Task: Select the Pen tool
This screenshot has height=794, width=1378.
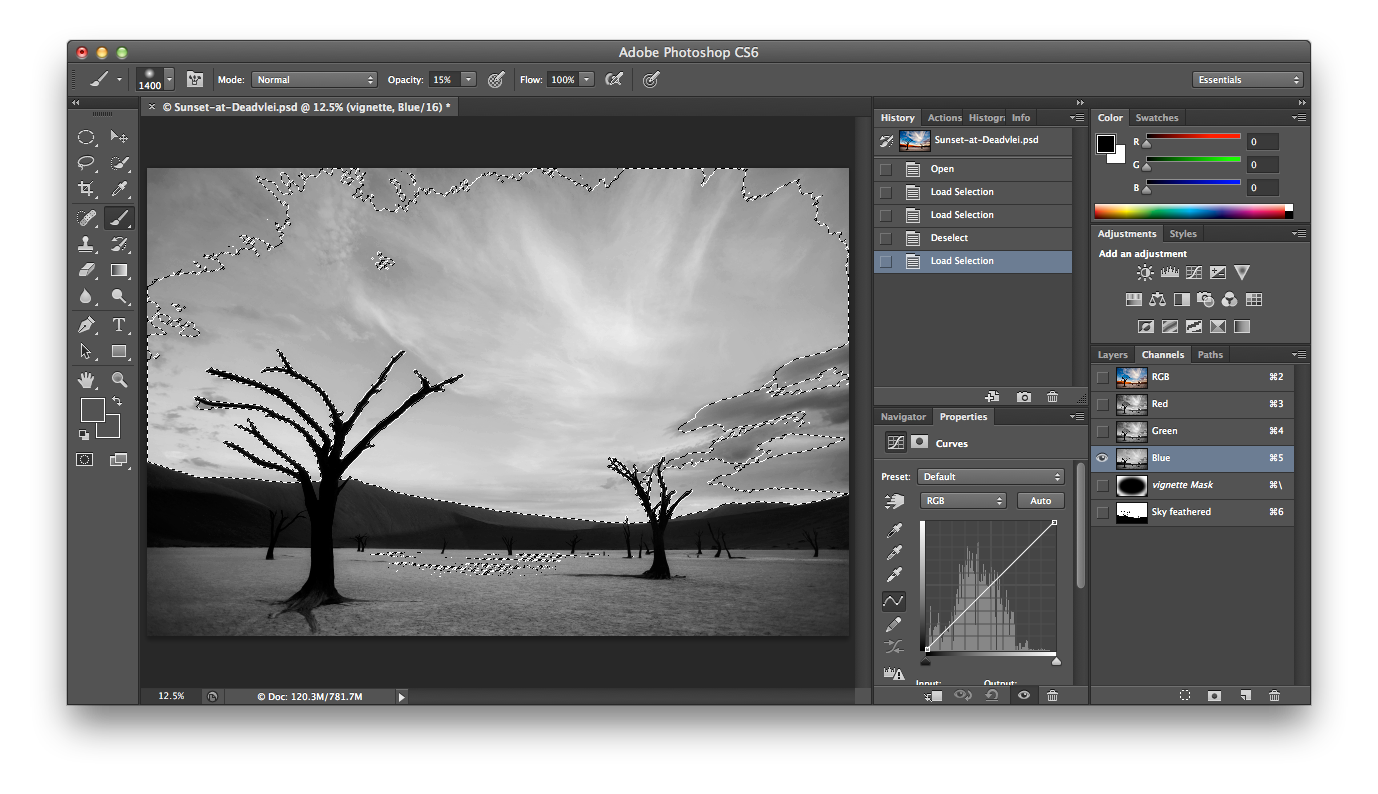Action: pyautogui.click(x=87, y=325)
